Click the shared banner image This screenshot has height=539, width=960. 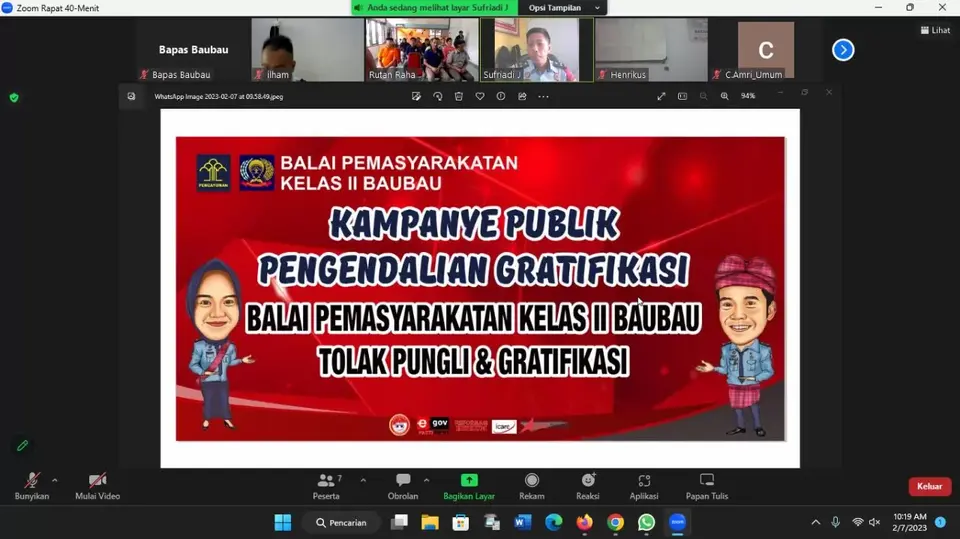480,288
